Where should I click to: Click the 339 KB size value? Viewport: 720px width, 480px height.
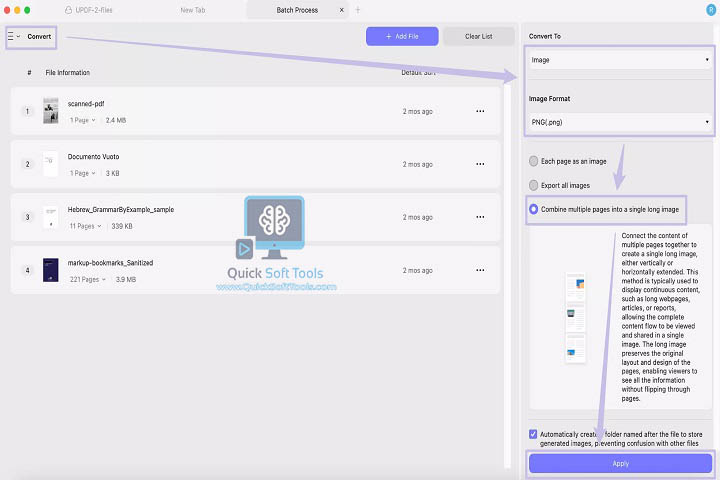coord(122,226)
